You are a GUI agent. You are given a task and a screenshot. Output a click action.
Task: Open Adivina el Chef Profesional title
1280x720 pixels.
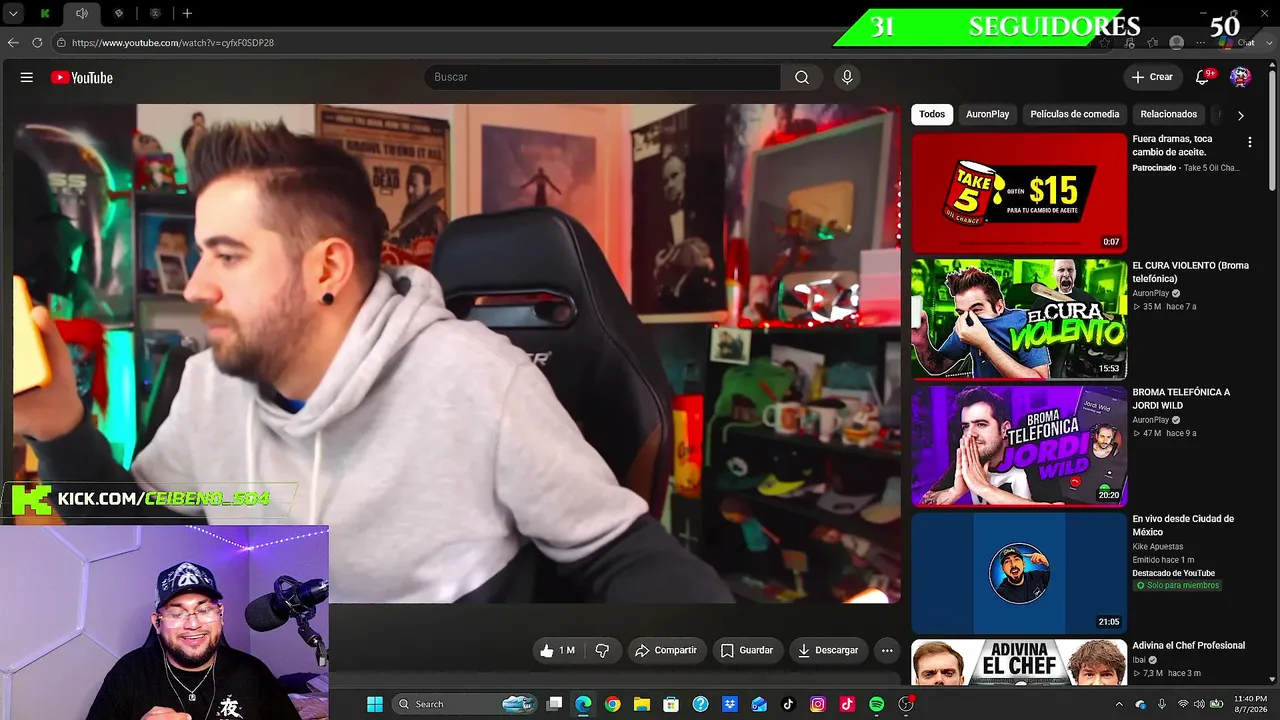[x=1188, y=646]
